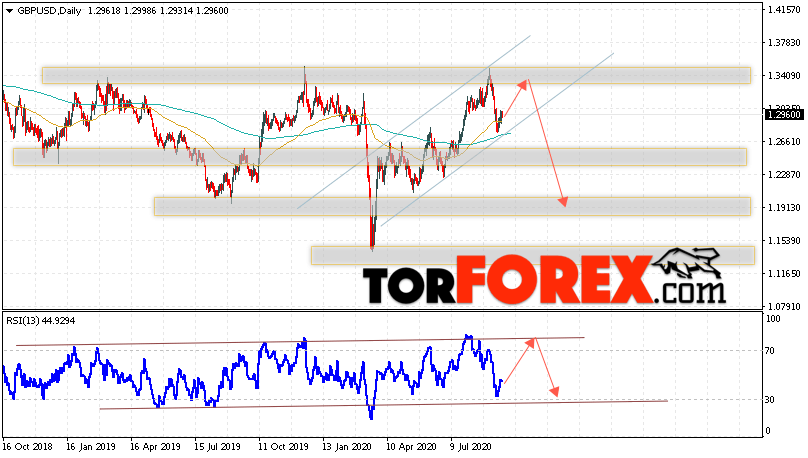Select the GBPUSD,Daily chart title
This screenshot has height=458, width=808.
49,11
